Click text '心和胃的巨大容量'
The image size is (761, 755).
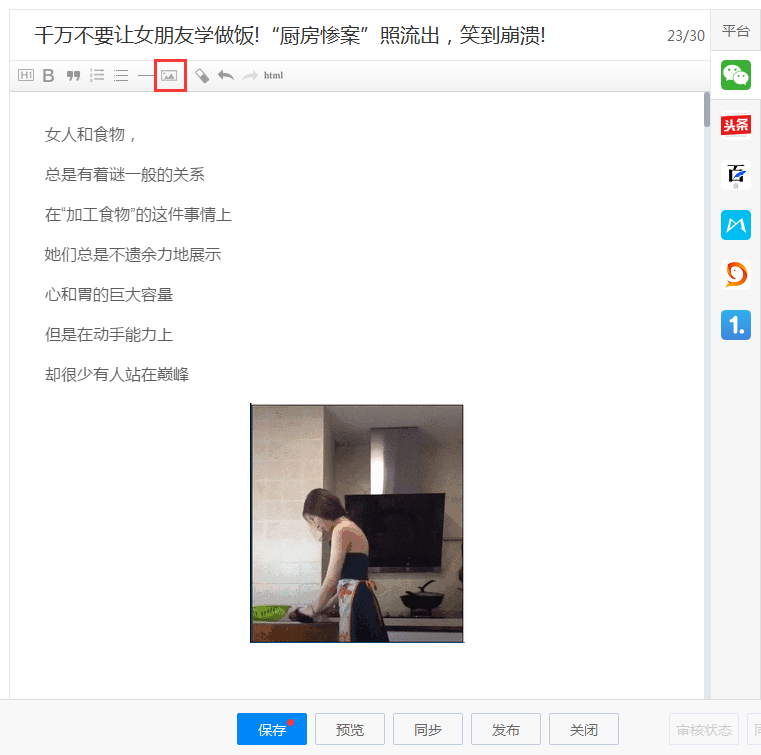(x=109, y=295)
